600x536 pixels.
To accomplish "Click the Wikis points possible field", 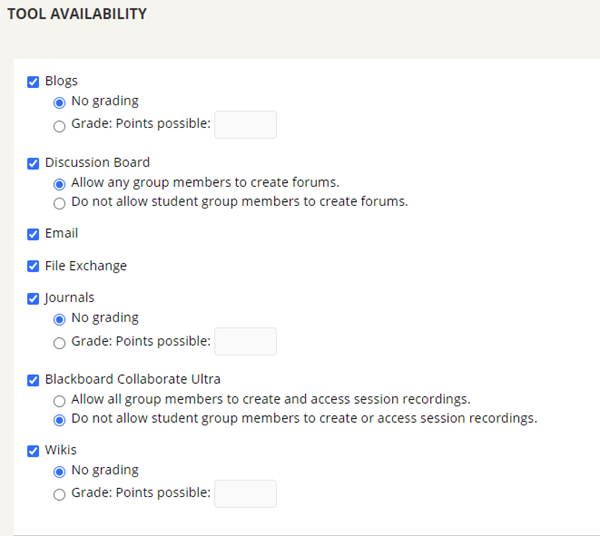I will click(x=245, y=494).
